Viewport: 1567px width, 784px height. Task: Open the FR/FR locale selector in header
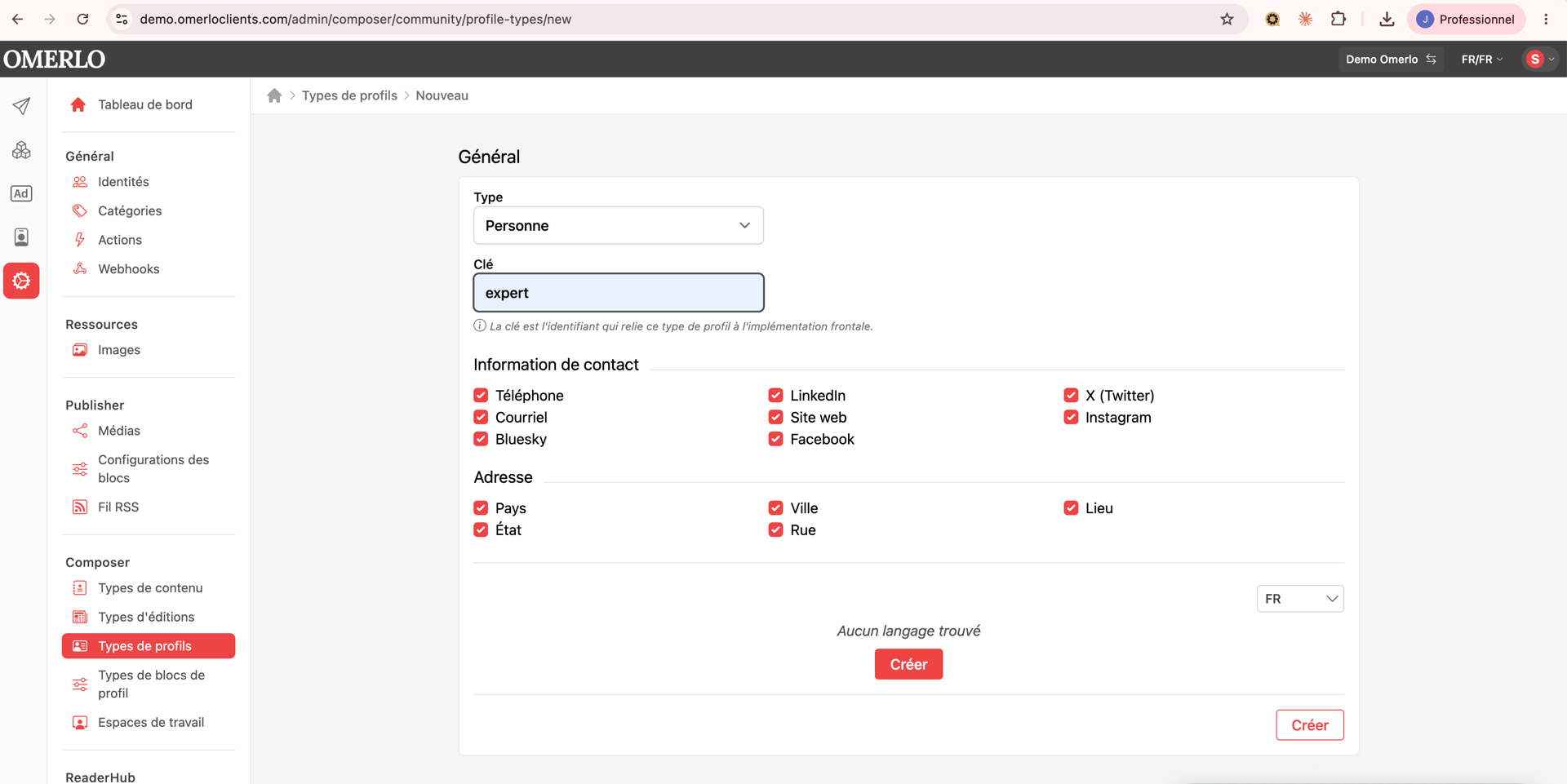pyautogui.click(x=1481, y=59)
